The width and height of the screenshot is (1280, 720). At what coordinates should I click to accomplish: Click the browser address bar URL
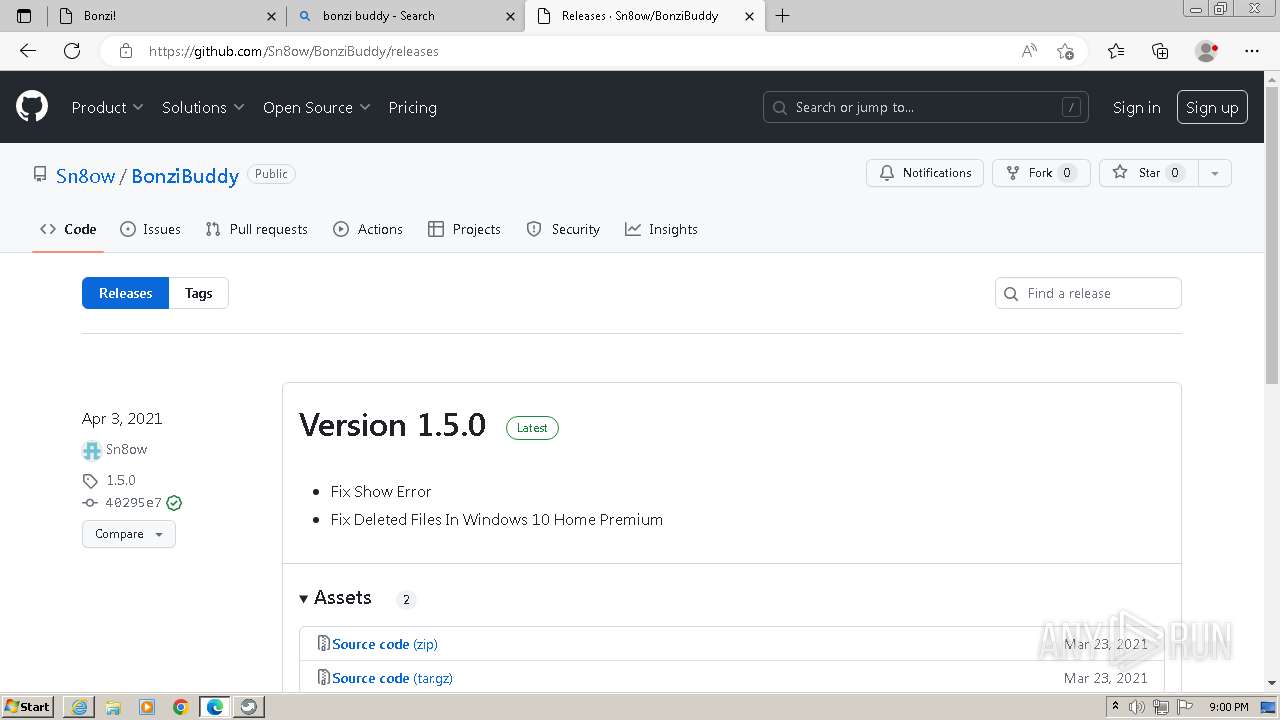[294, 51]
